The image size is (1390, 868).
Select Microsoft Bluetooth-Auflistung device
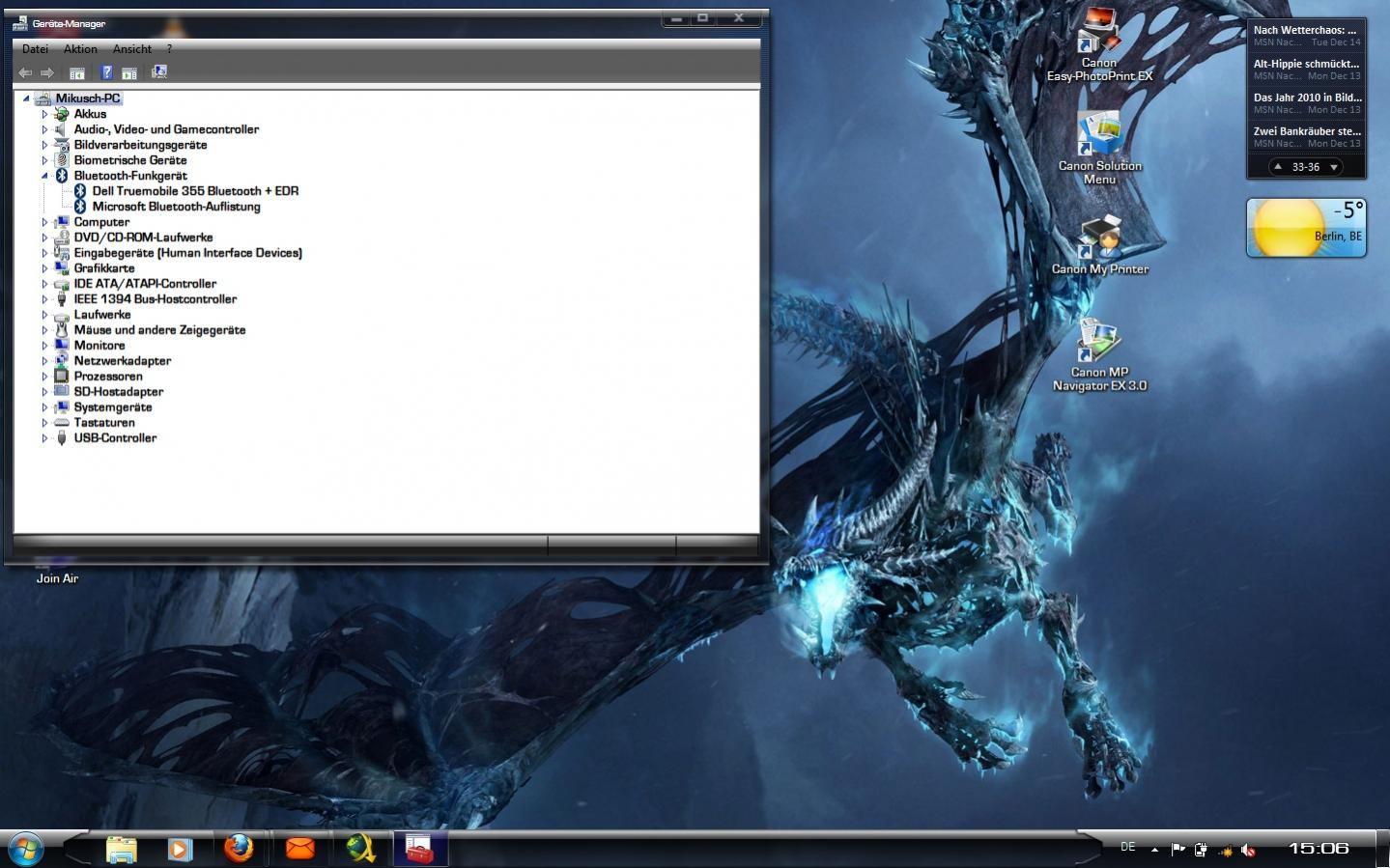point(176,207)
